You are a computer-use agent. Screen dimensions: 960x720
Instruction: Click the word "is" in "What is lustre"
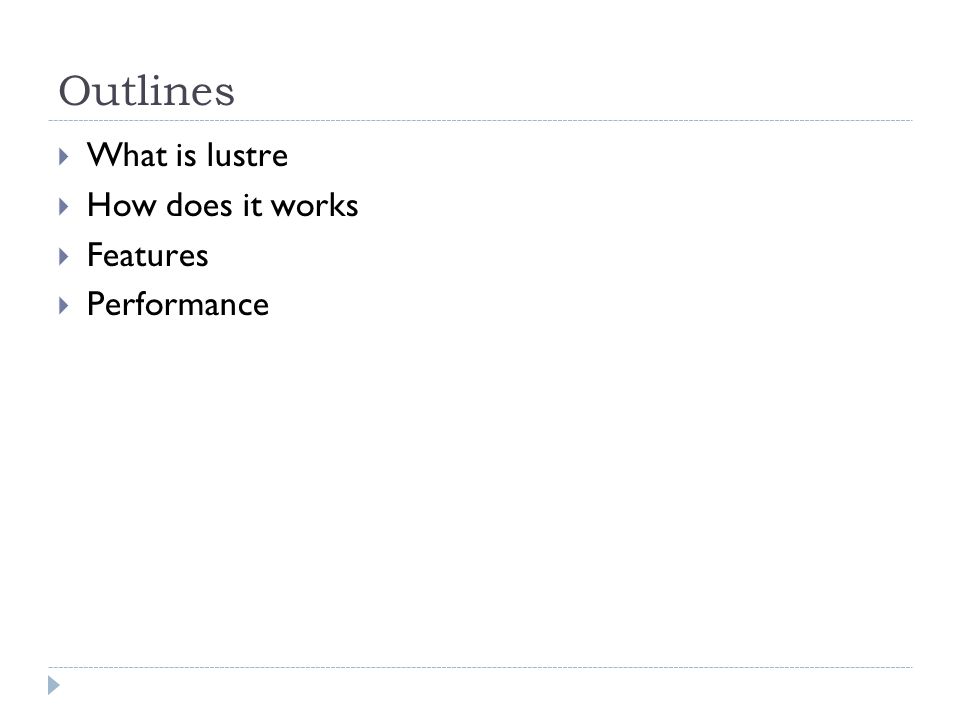click(186, 155)
